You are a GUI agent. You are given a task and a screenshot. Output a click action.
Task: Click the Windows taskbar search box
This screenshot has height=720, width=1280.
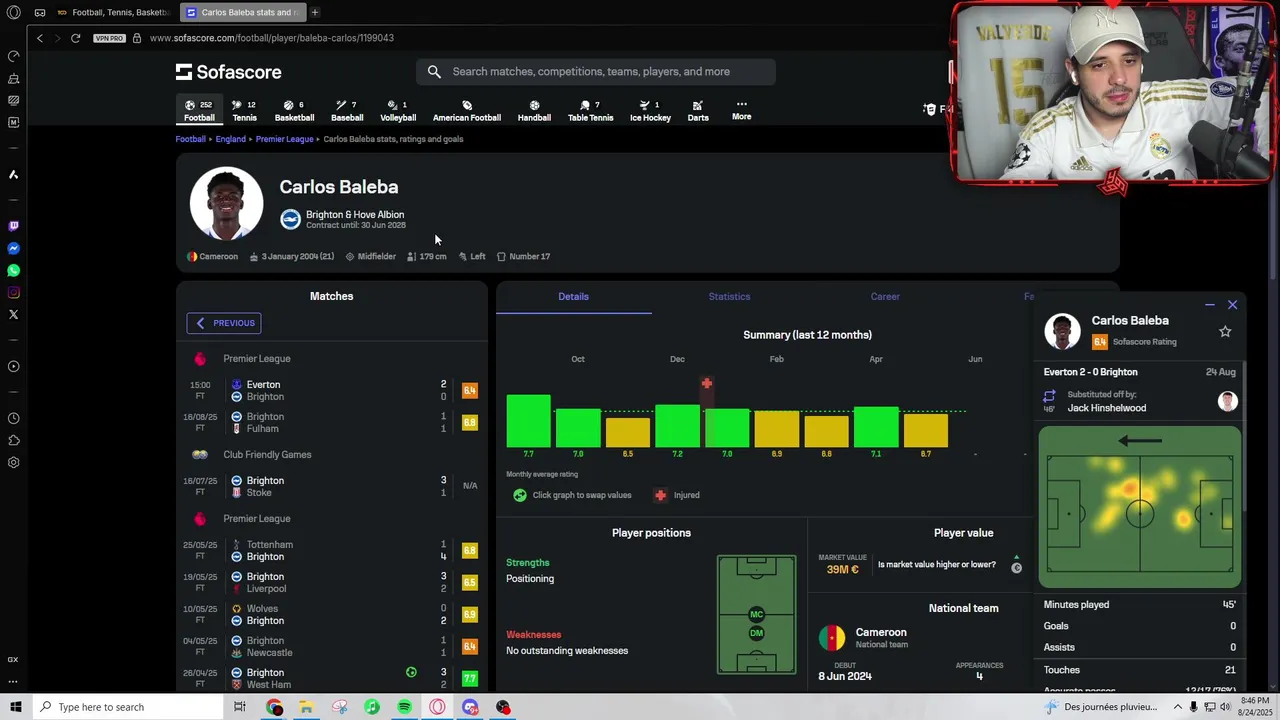pyautogui.click(x=127, y=707)
